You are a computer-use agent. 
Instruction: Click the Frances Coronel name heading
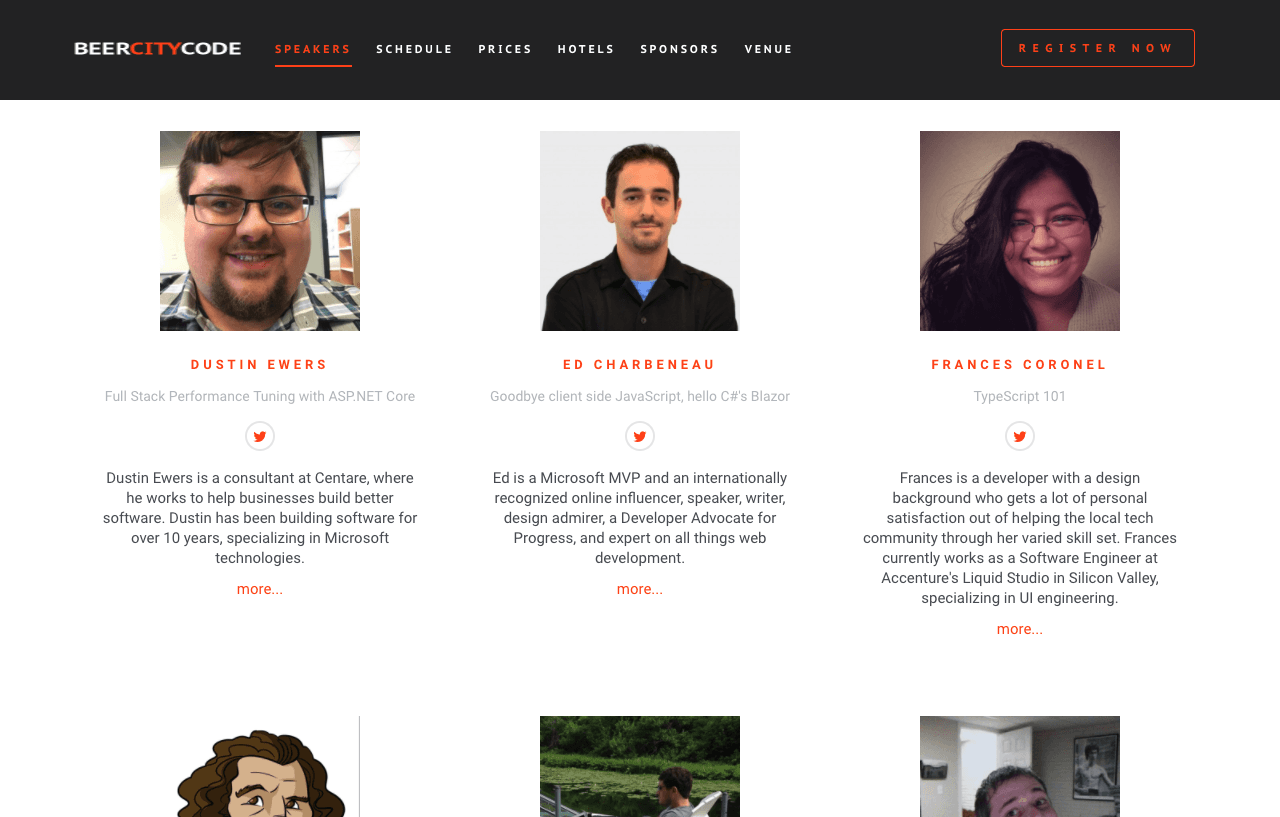pyautogui.click(x=1020, y=365)
